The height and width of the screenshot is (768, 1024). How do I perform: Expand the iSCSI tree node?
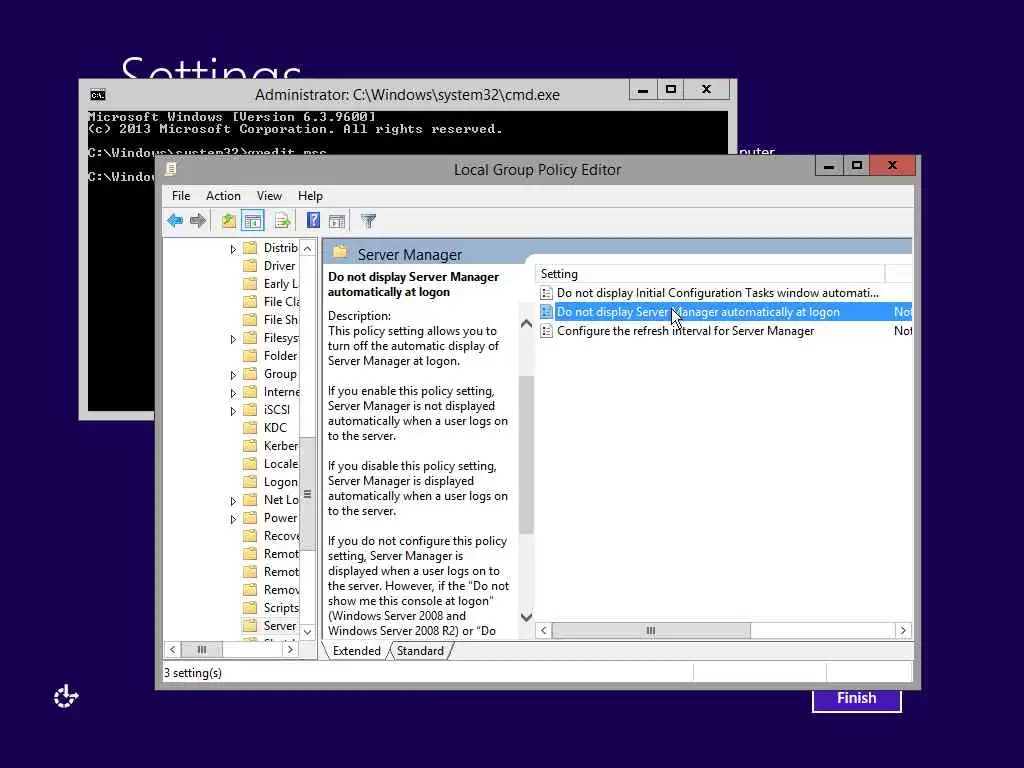(233, 411)
